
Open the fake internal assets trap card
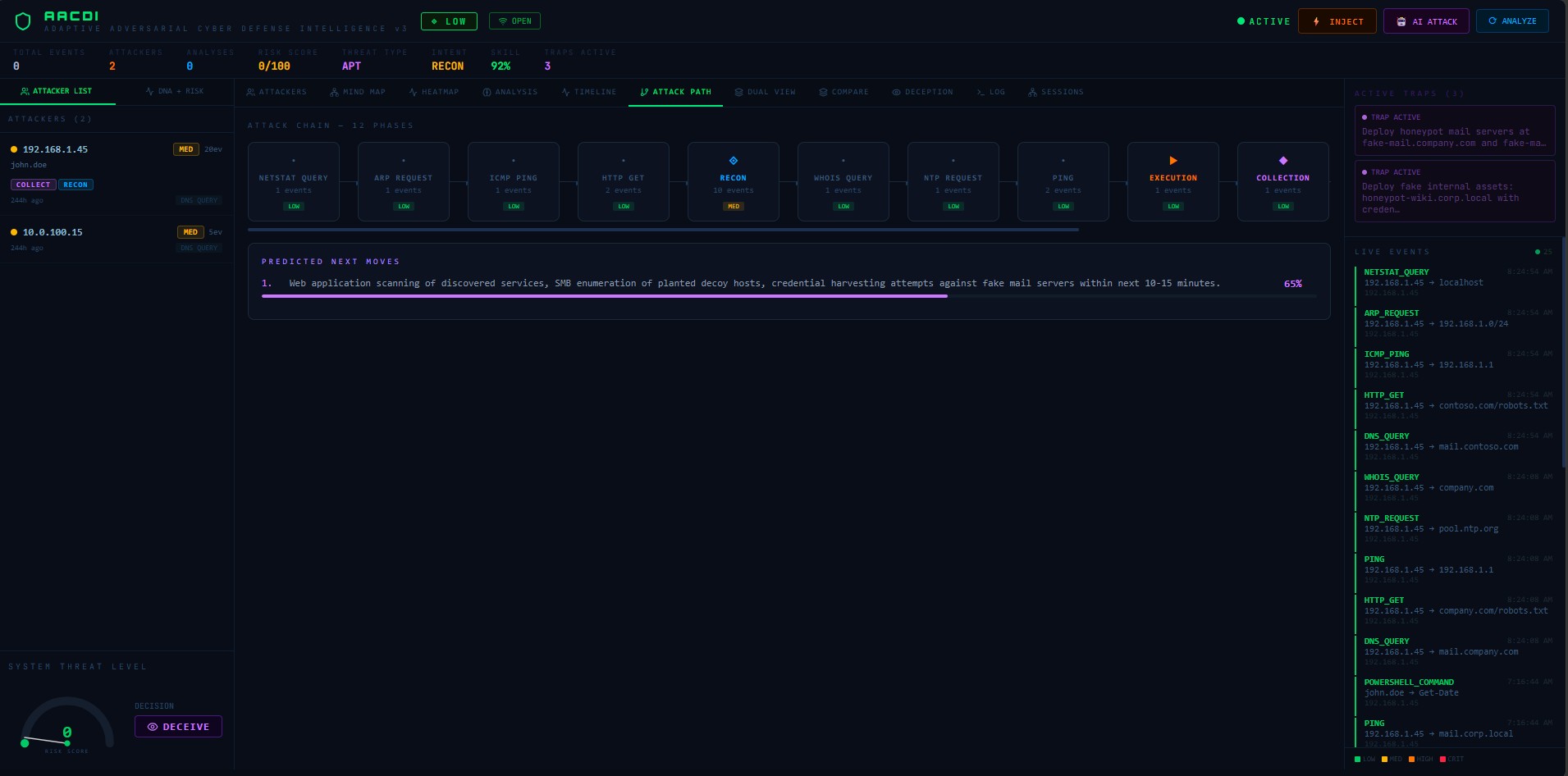point(1455,191)
